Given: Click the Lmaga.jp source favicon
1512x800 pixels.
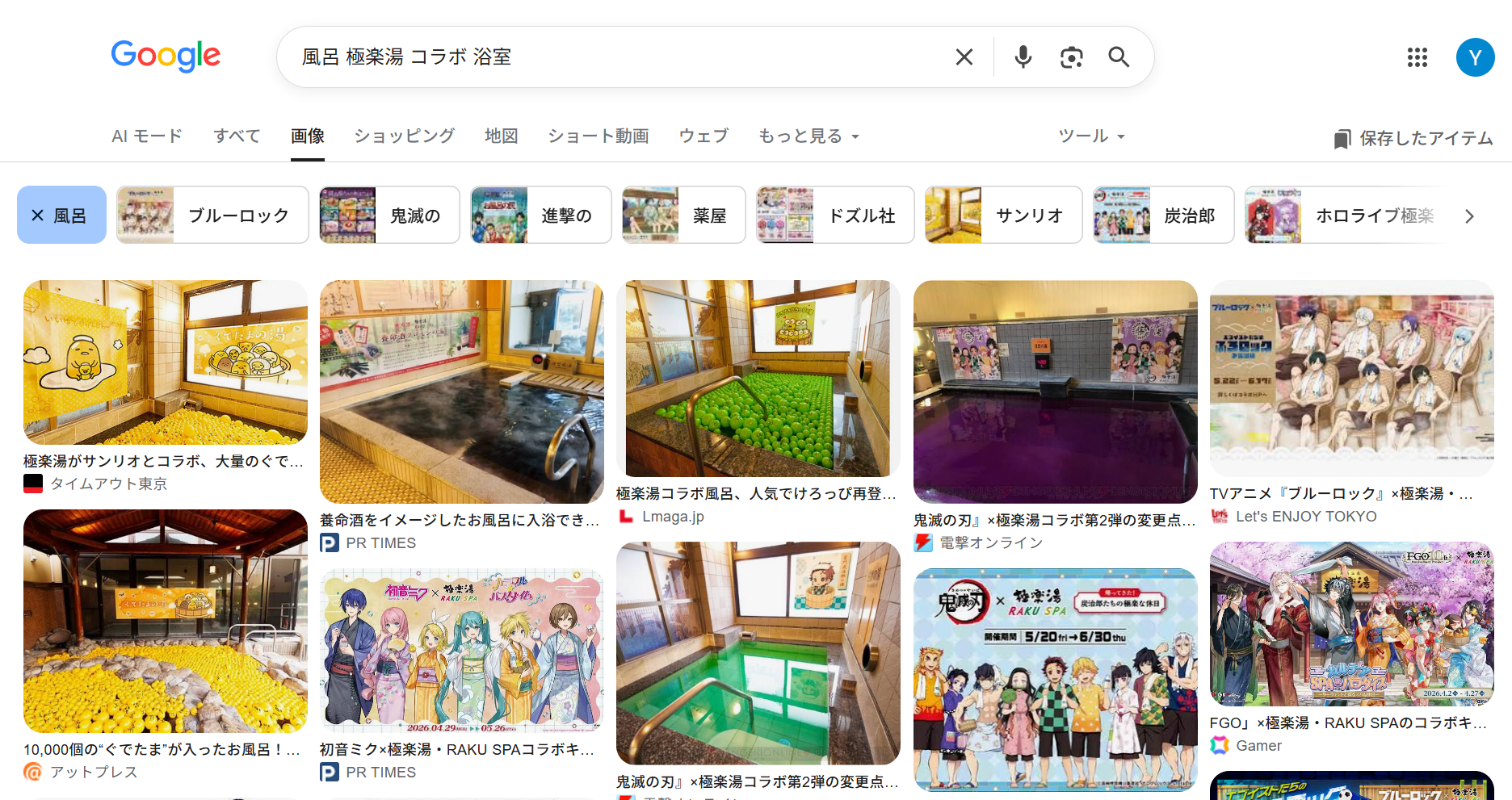Looking at the screenshot, I should pos(626,517).
